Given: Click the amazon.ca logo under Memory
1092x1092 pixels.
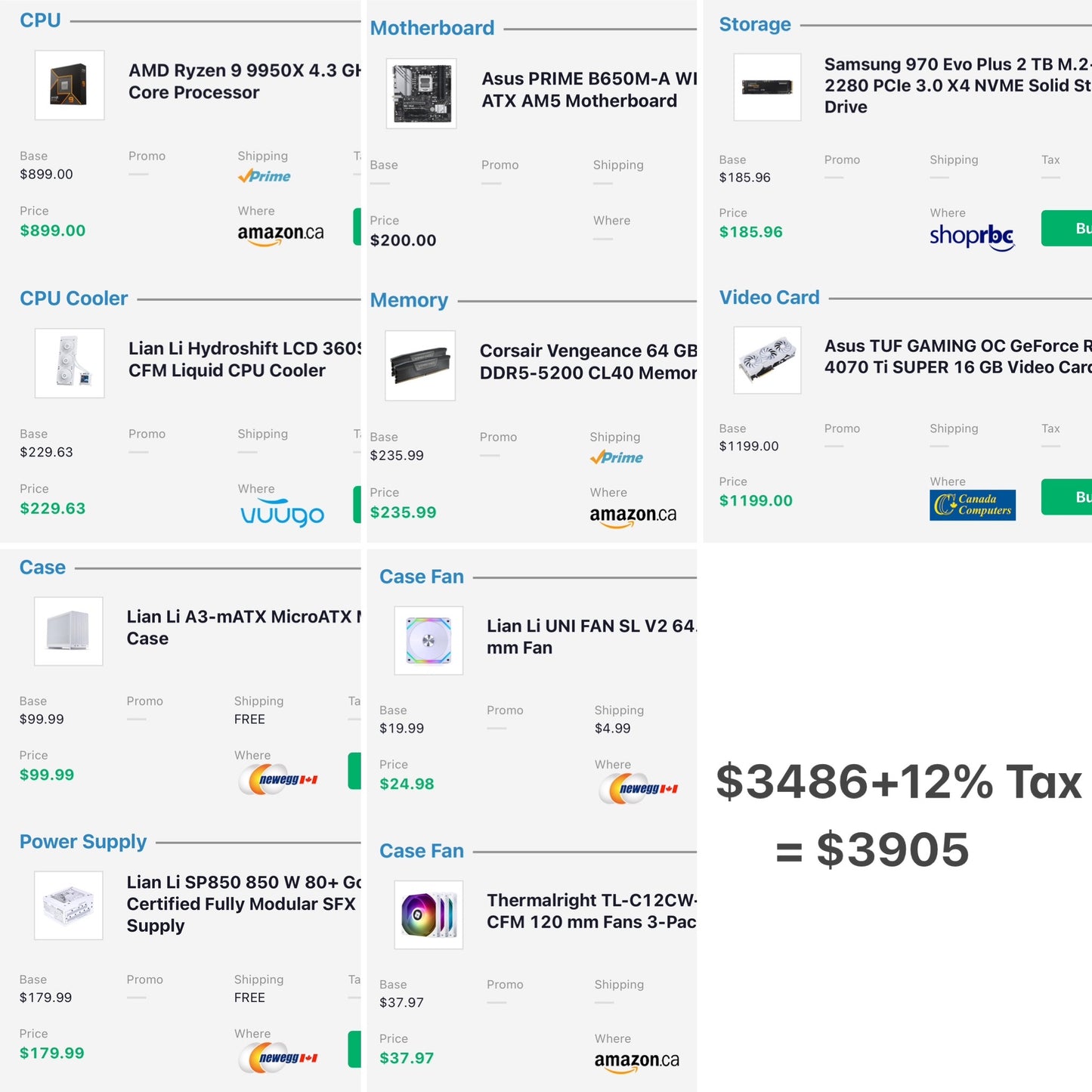Looking at the screenshot, I should click(633, 515).
